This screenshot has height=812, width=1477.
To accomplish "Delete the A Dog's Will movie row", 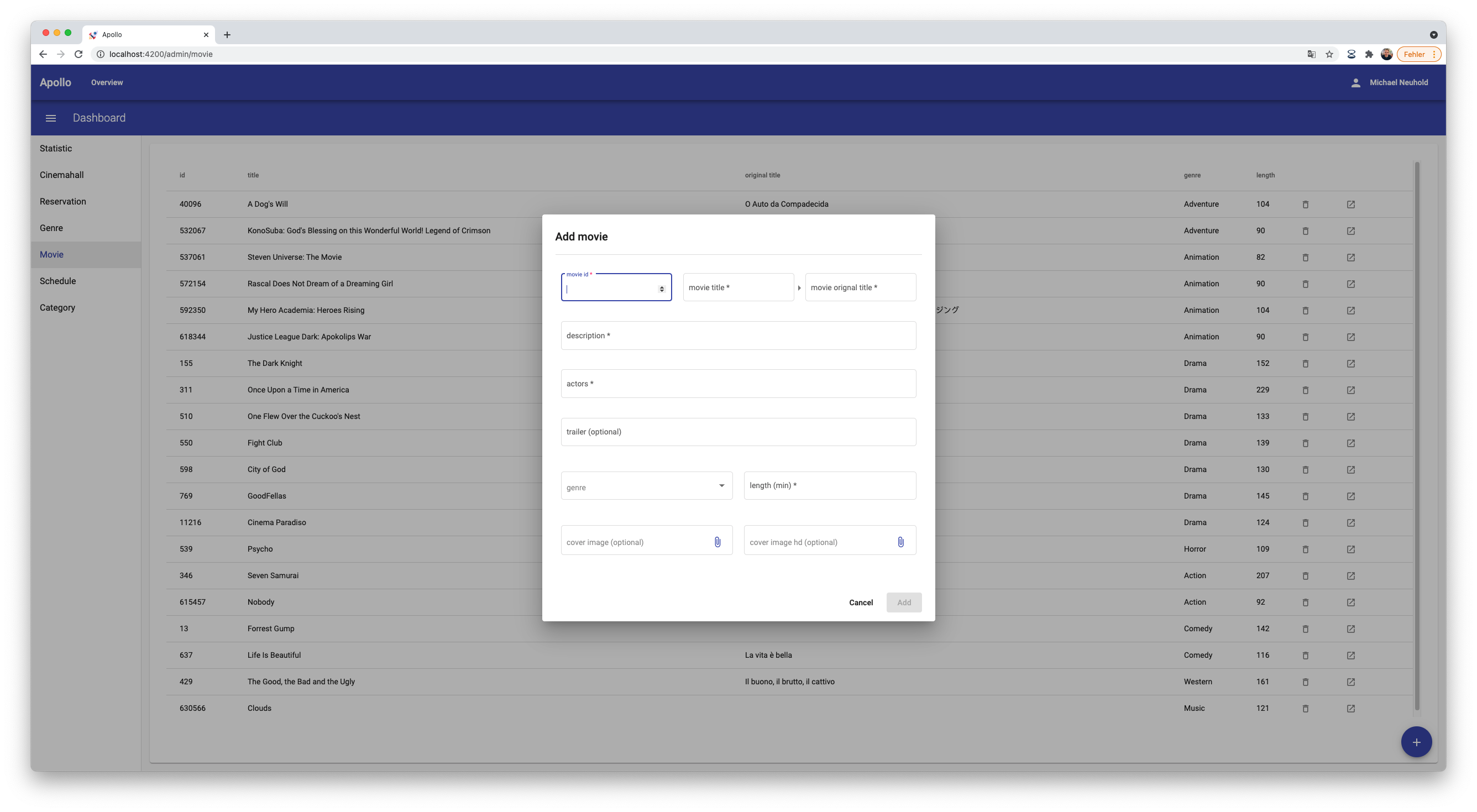I will click(1306, 205).
